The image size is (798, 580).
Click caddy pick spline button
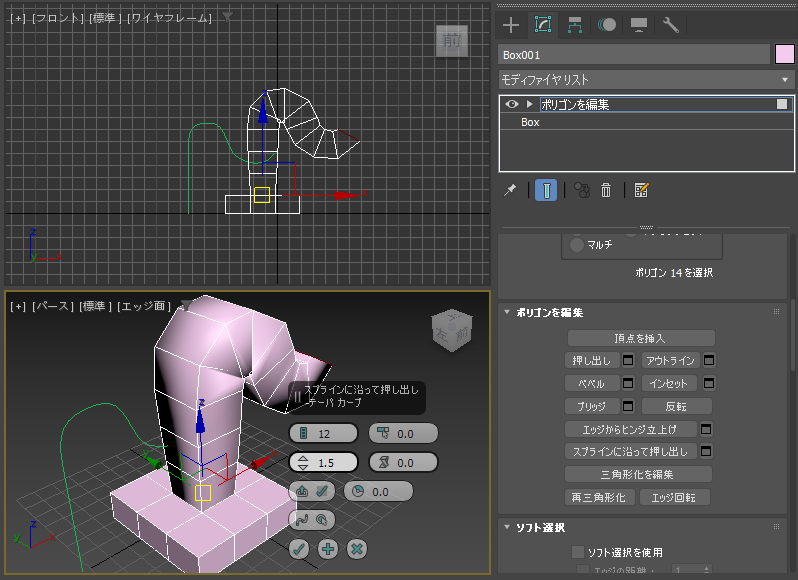(312, 520)
